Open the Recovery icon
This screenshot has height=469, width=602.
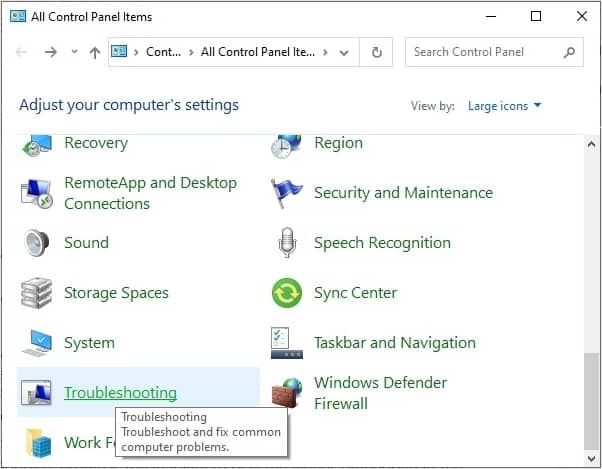coord(36,146)
